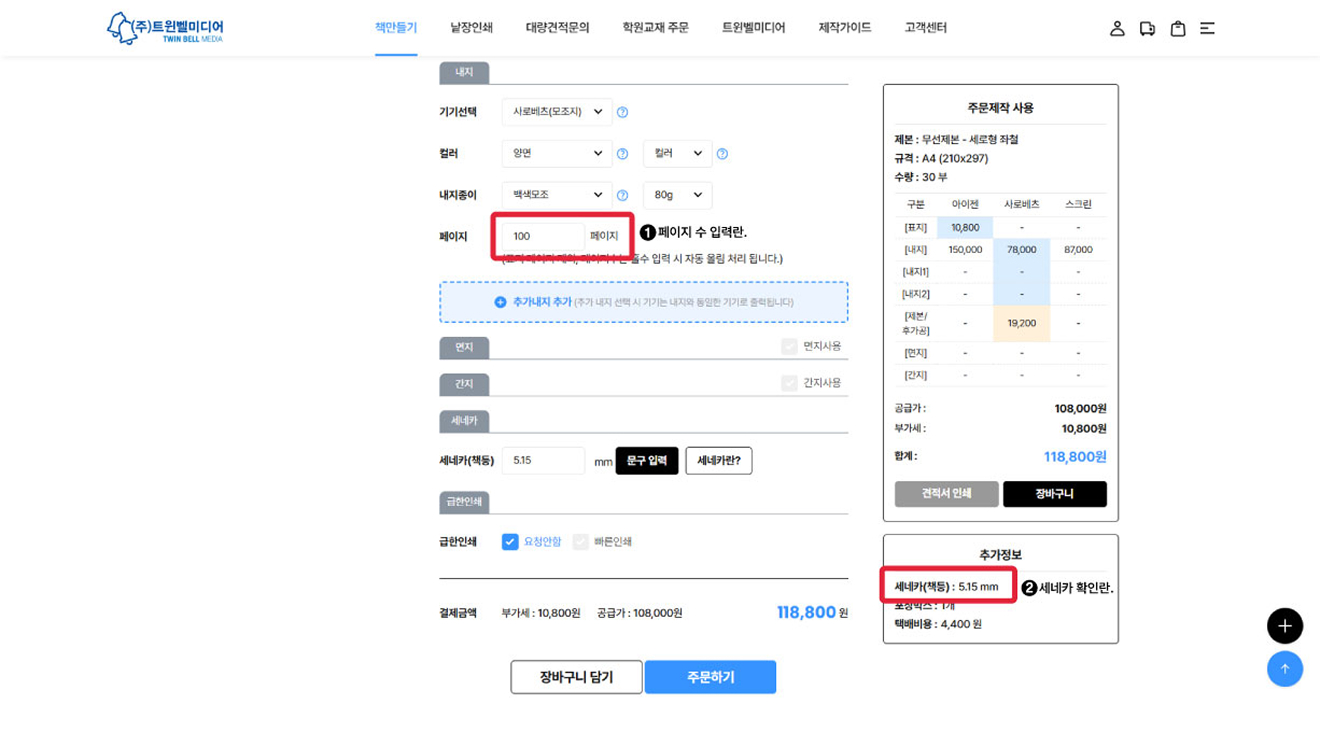Open the 사로베츠(모조지) machine dropdown
This screenshot has height=748, width=1320.
point(557,112)
